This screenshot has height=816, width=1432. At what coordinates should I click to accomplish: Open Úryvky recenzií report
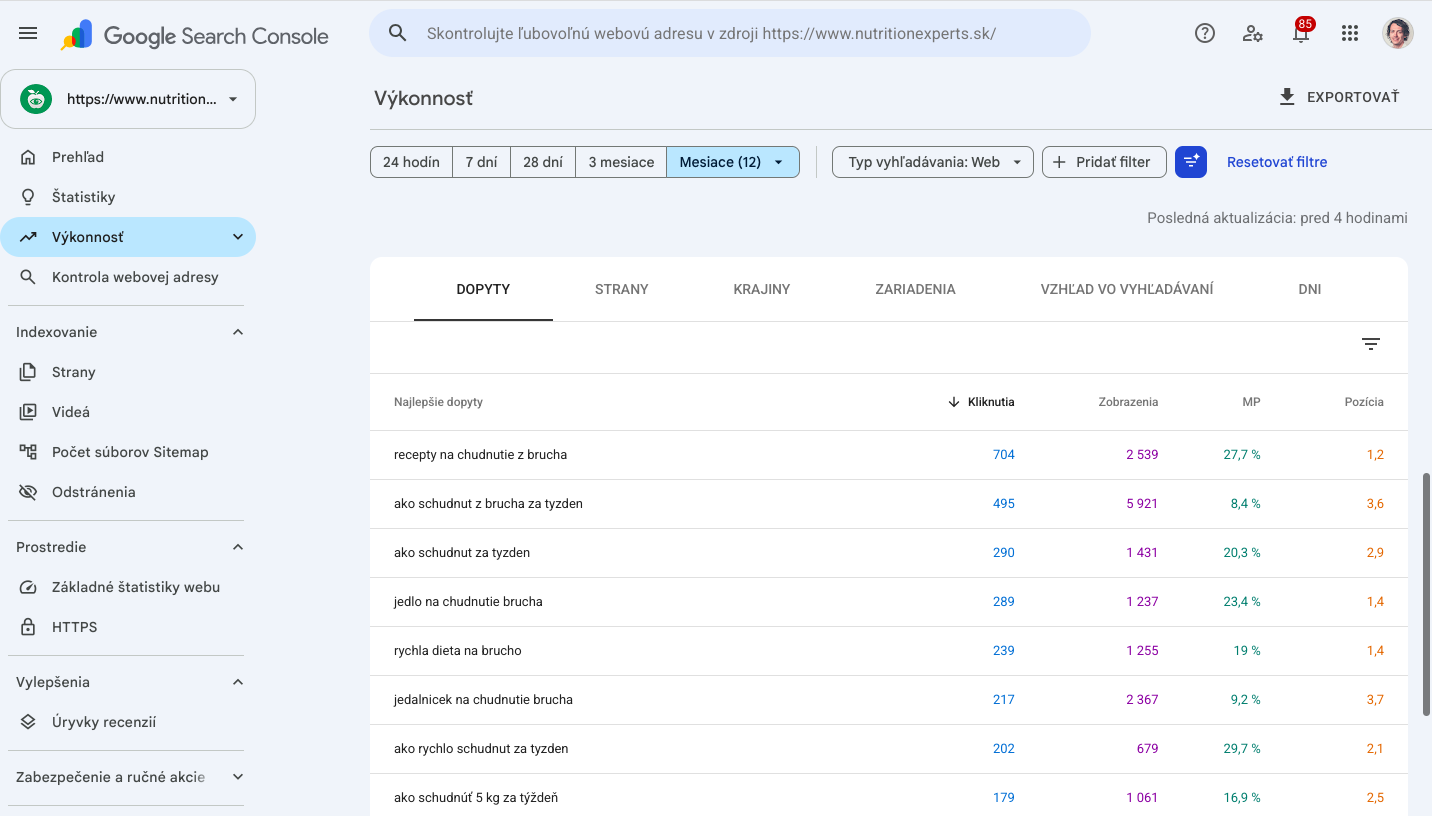[x=128, y=722]
